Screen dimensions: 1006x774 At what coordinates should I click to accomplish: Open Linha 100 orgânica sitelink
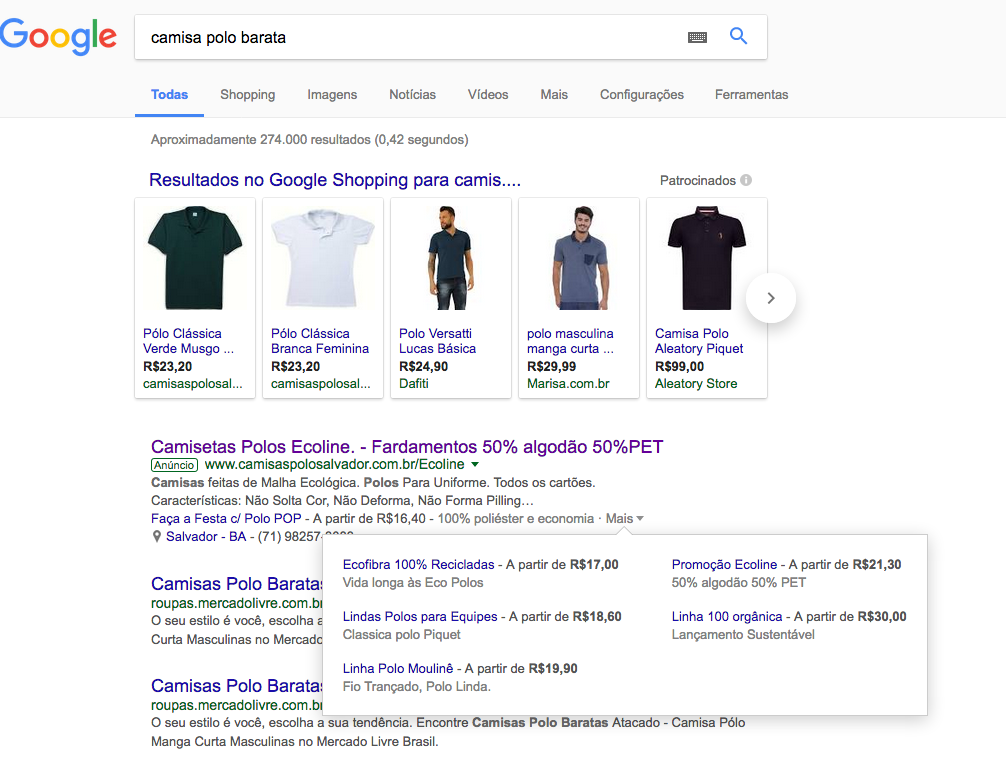pos(727,617)
